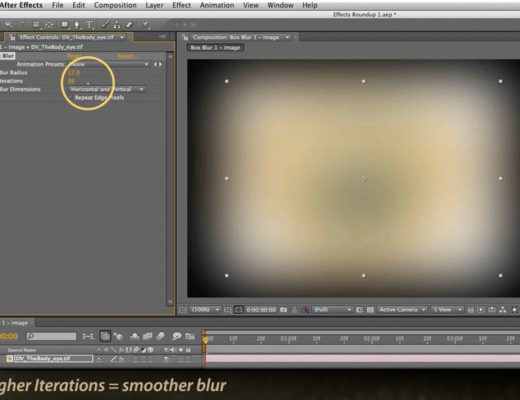Open the Composition Mini-Flowchart icon

[x=88, y=336]
